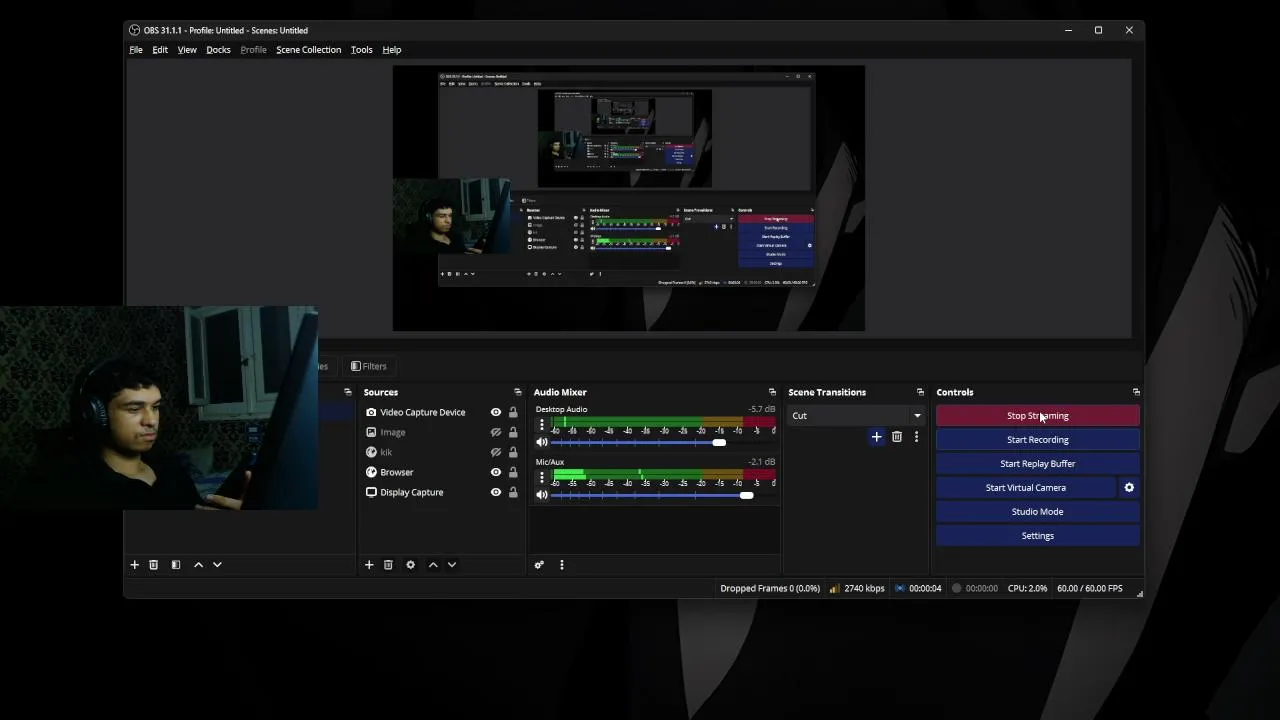The height and width of the screenshot is (720, 1280).
Task: Hide the Video Capture Device source
Action: point(496,412)
